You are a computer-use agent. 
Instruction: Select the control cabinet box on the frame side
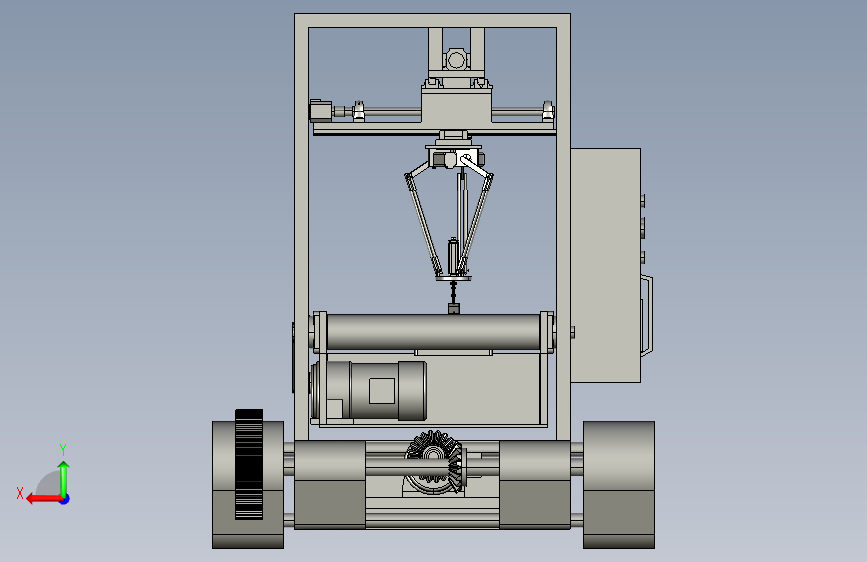(605, 266)
